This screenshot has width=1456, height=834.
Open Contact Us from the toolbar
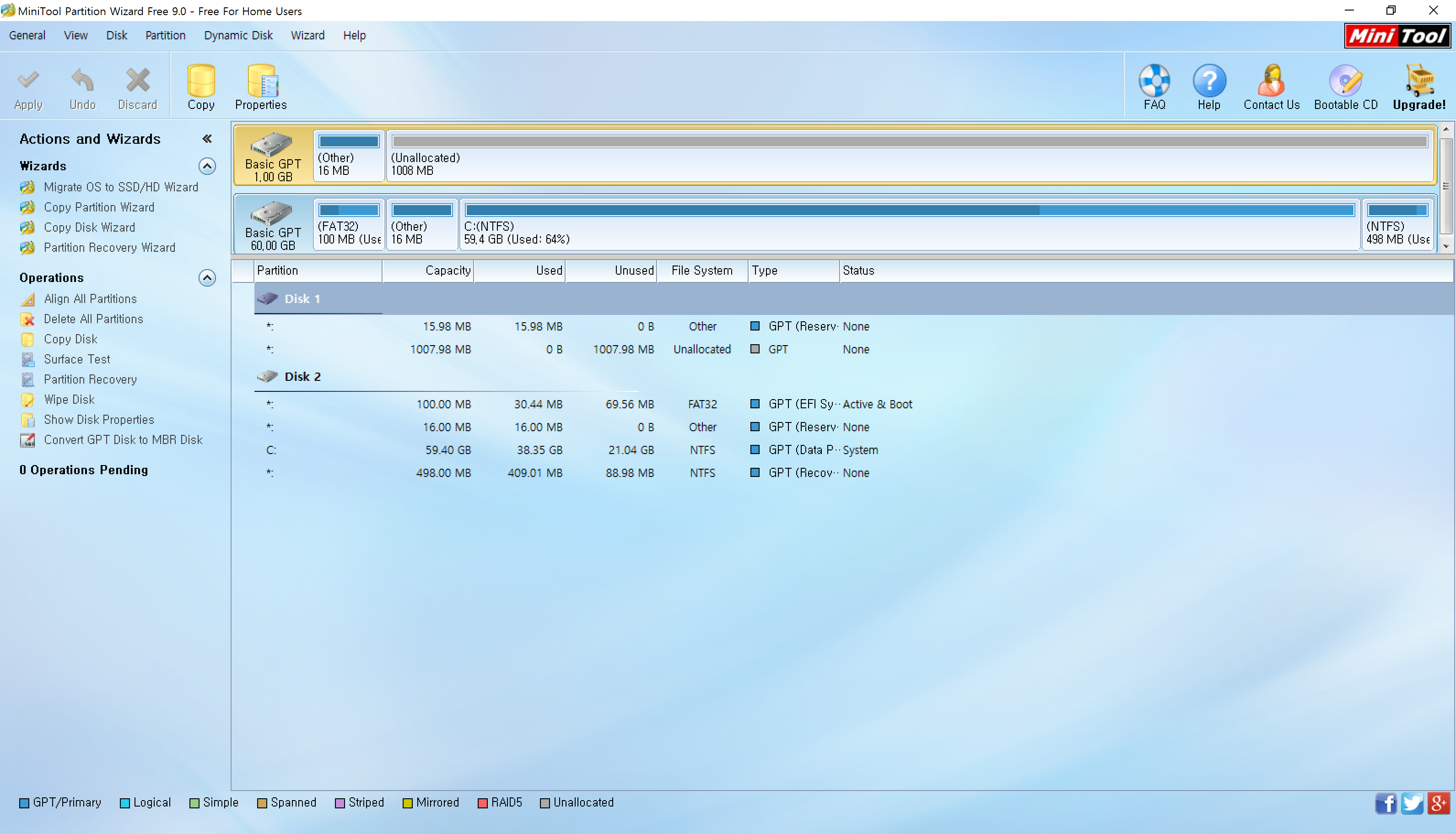1271,86
